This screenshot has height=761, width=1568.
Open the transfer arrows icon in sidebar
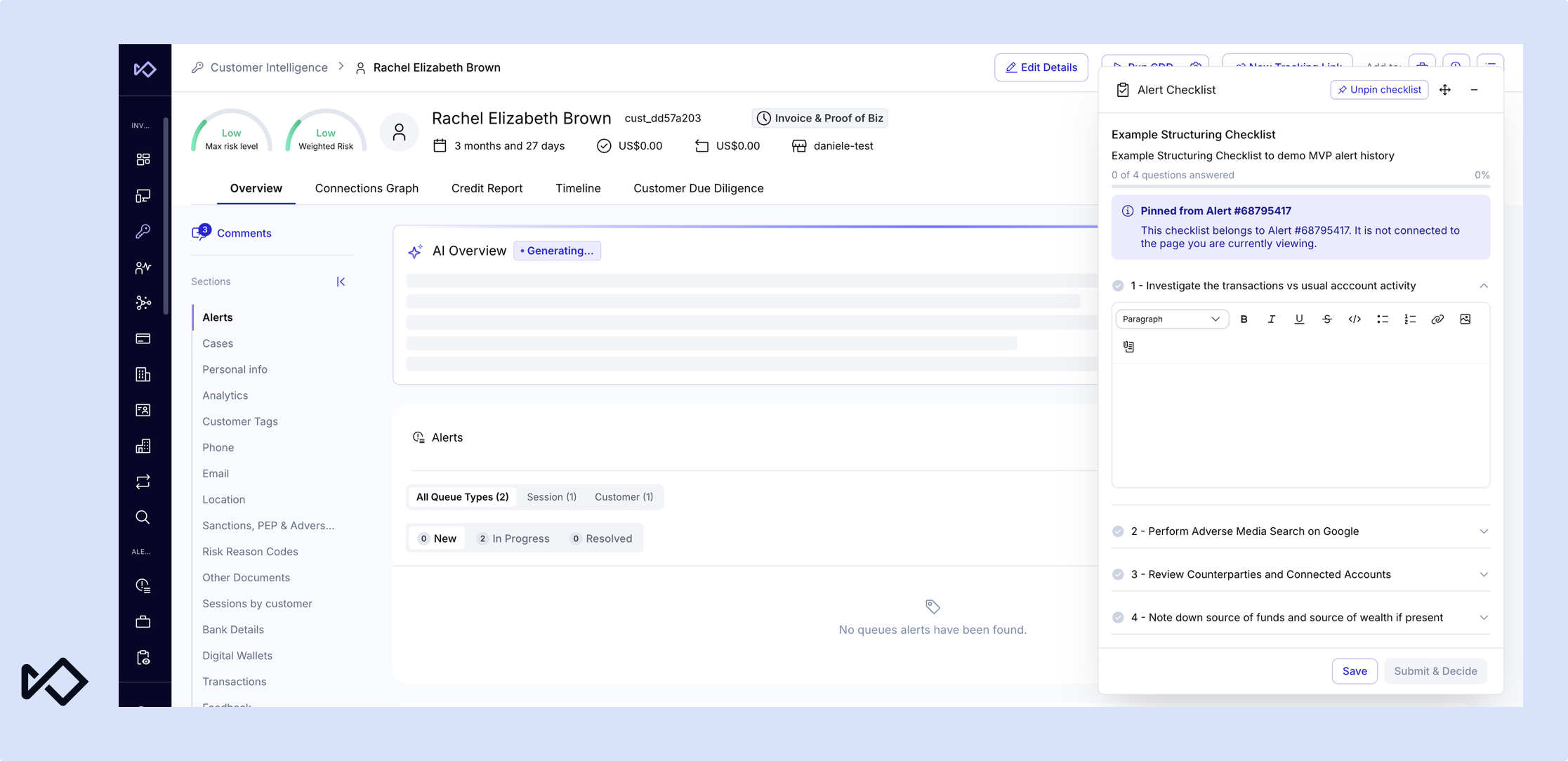(143, 482)
